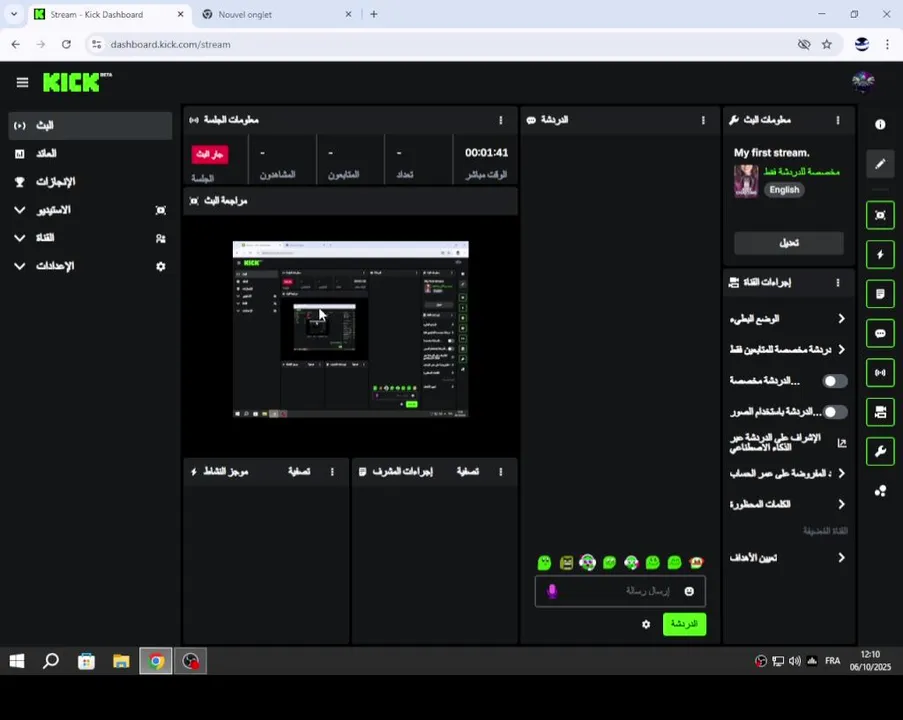Open the three-dot menu of إجراءات القناة panel
The height and width of the screenshot is (720, 903).
[837, 282]
